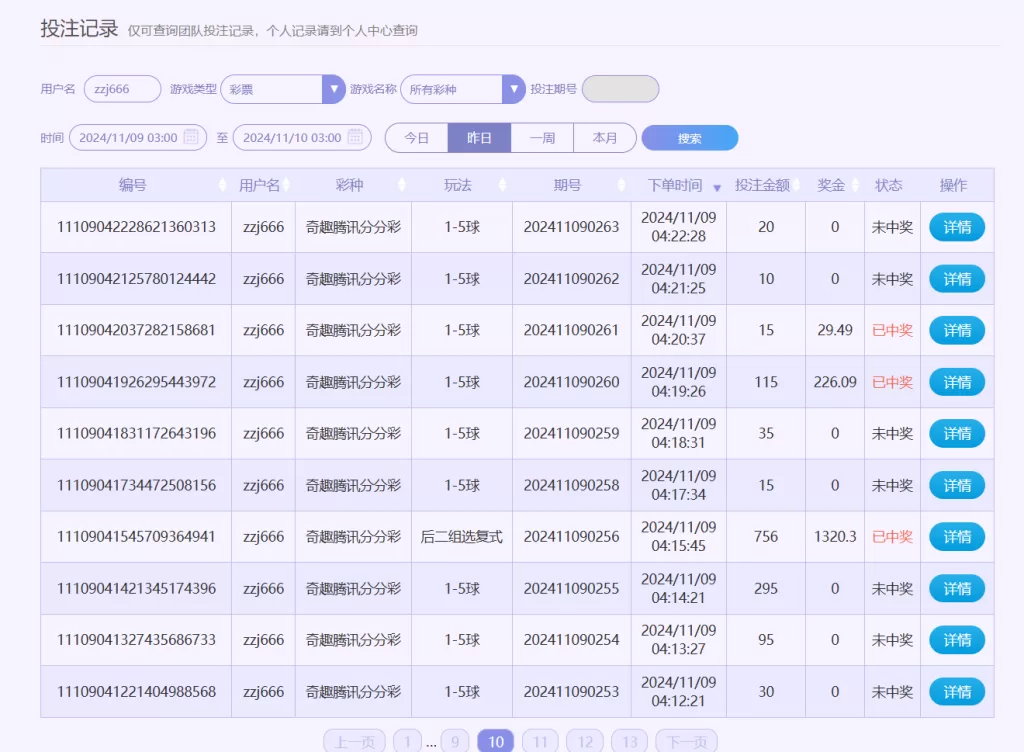The height and width of the screenshot is (752, 1024).
Task: Open the start time calendar icon
Action: click(x=191, y=137)
